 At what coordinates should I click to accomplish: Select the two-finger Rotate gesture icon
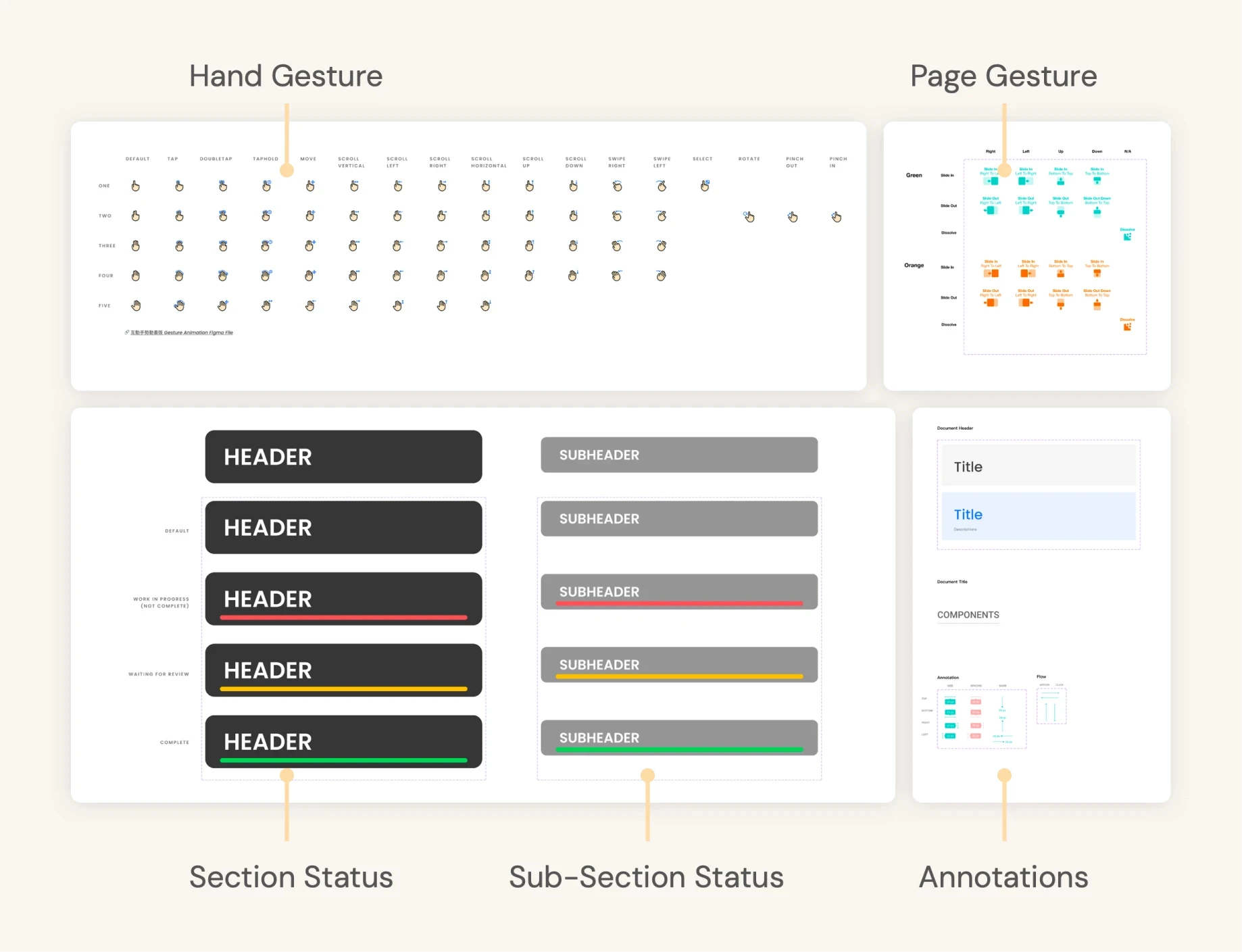[x=749, y=217]
